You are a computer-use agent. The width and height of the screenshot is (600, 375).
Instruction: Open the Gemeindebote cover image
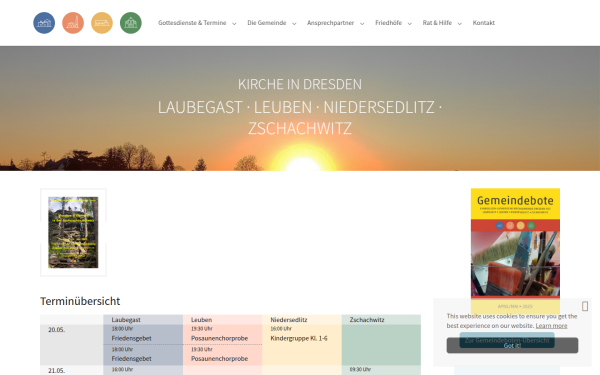515,251
